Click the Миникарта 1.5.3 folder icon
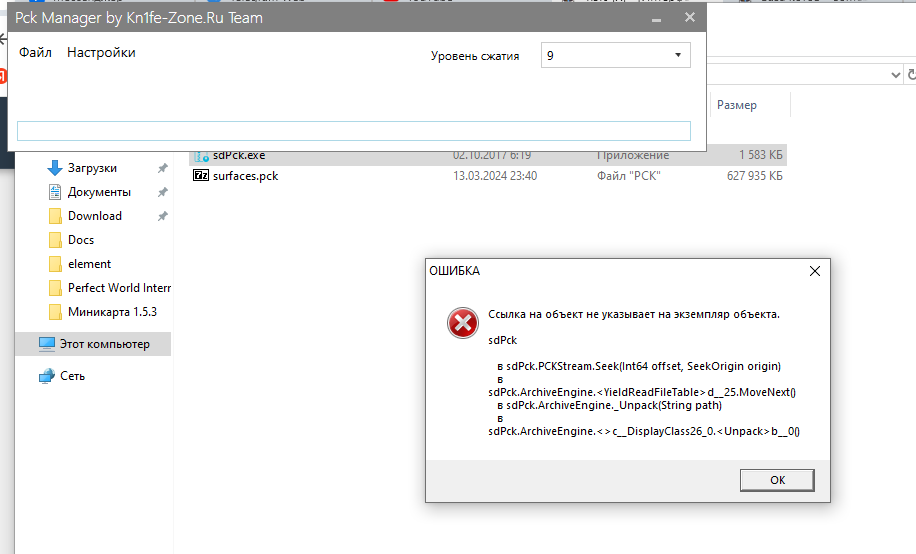 click(56, 312)
